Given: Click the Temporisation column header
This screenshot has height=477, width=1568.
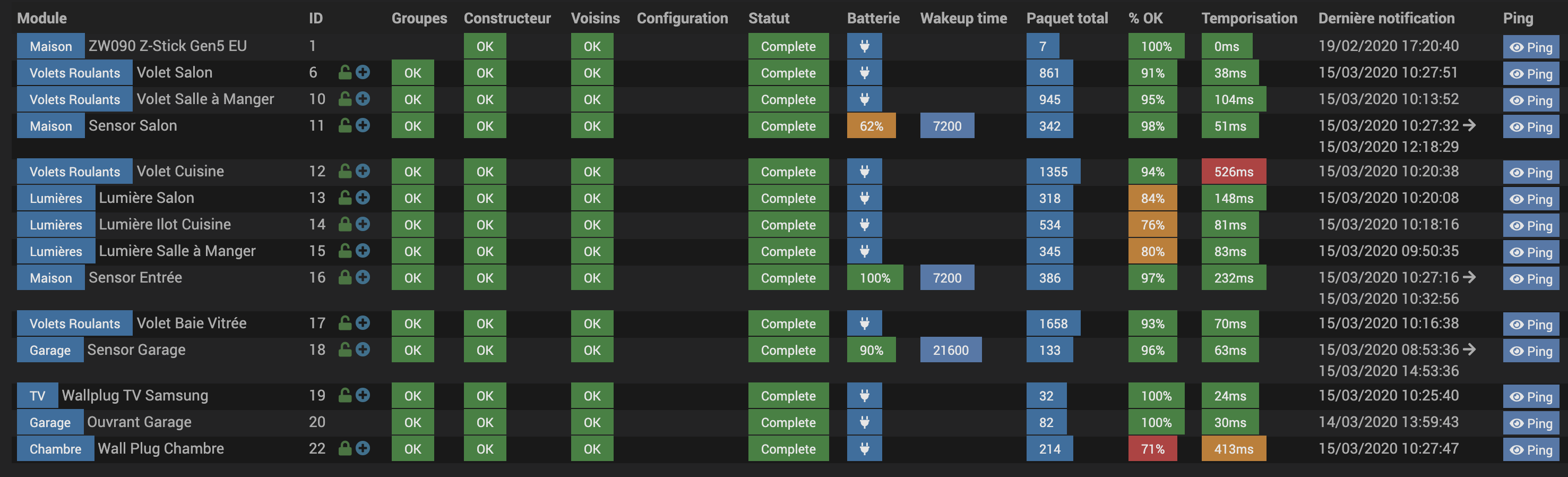Looking at the screenshot, I should (1248, 18).
